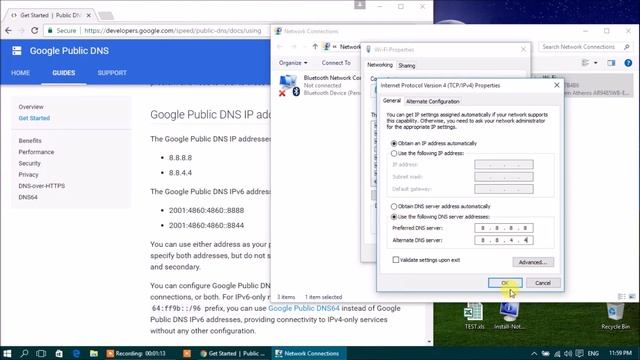Show hidden tray icons chevron

533,353
